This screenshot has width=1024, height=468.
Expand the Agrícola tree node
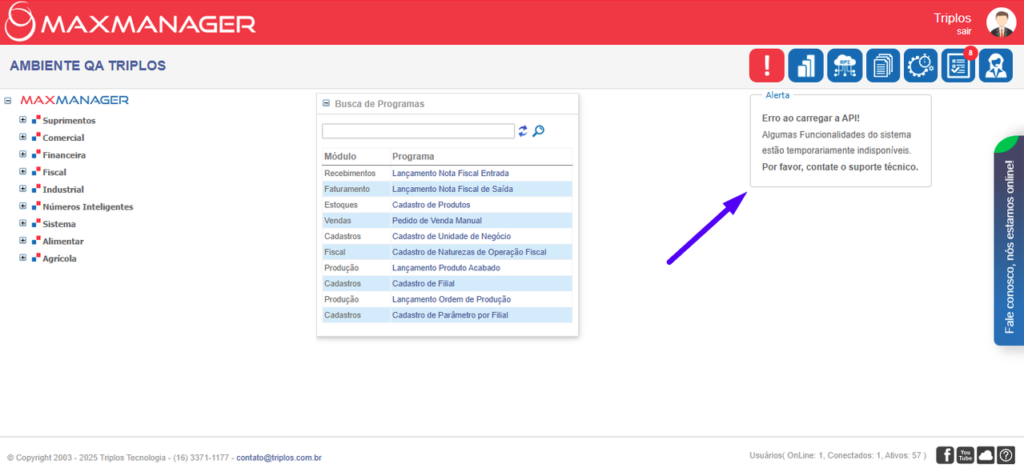(x=23, y=257)
